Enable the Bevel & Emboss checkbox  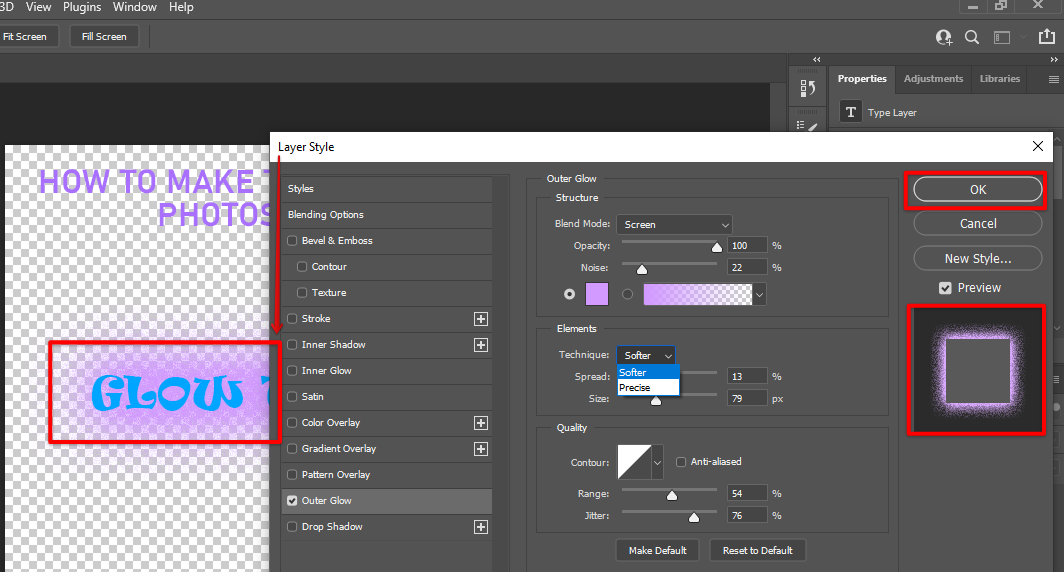[x=292, y=241]
